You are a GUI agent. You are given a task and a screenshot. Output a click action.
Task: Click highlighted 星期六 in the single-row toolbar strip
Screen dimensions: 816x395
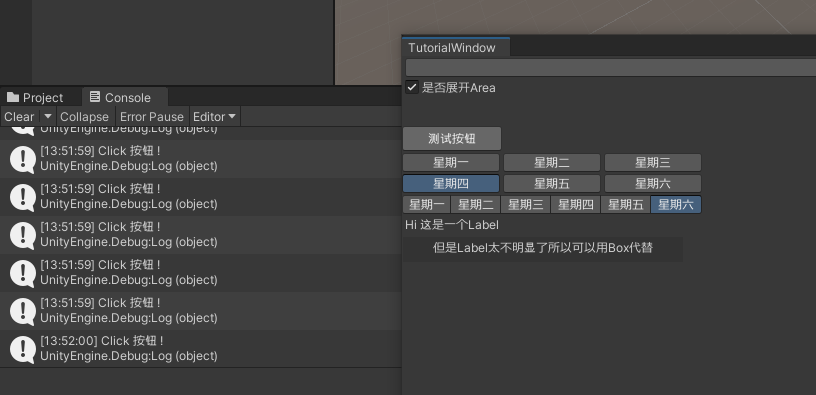676,205
